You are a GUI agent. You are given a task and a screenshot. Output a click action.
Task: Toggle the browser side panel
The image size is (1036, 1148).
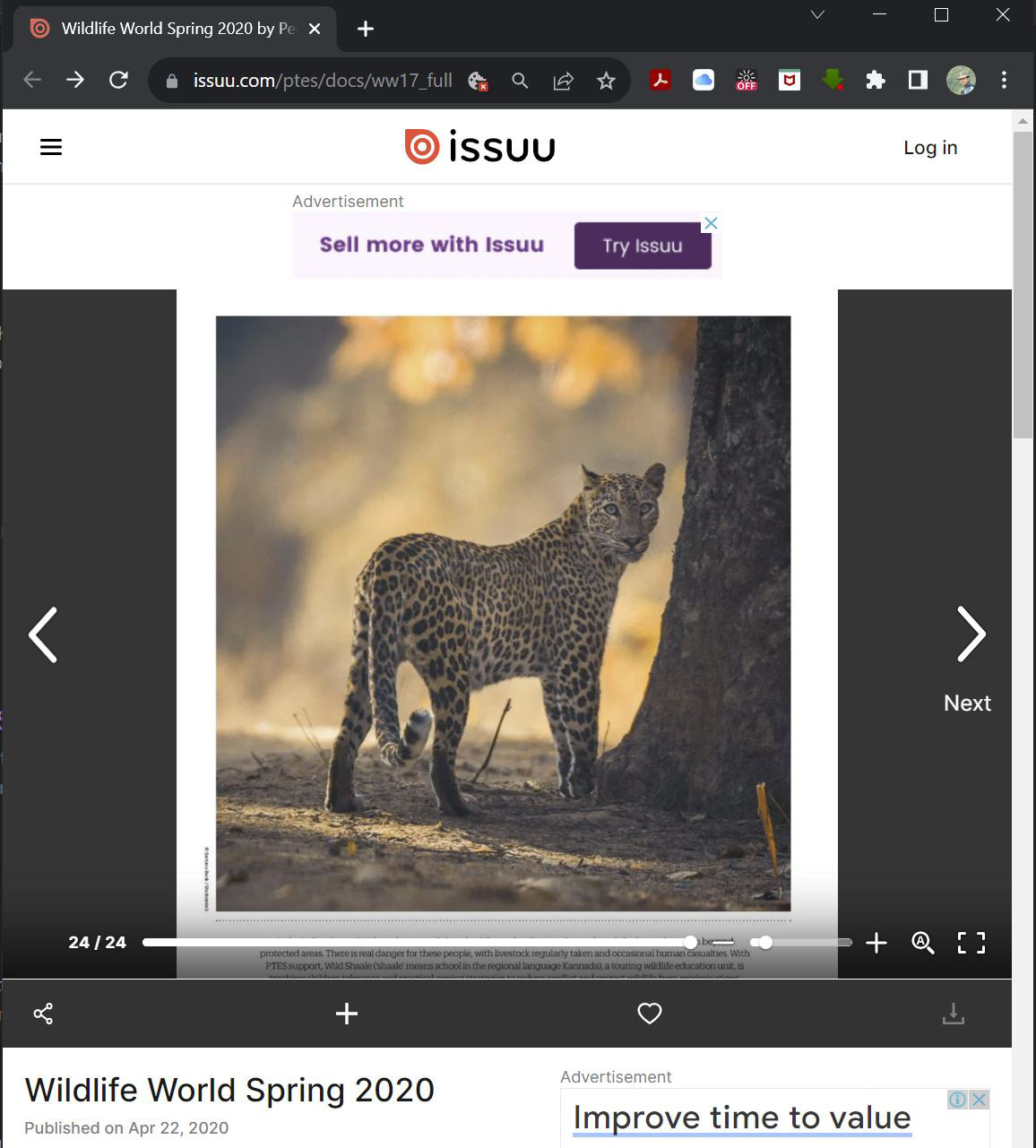point(918,81)
